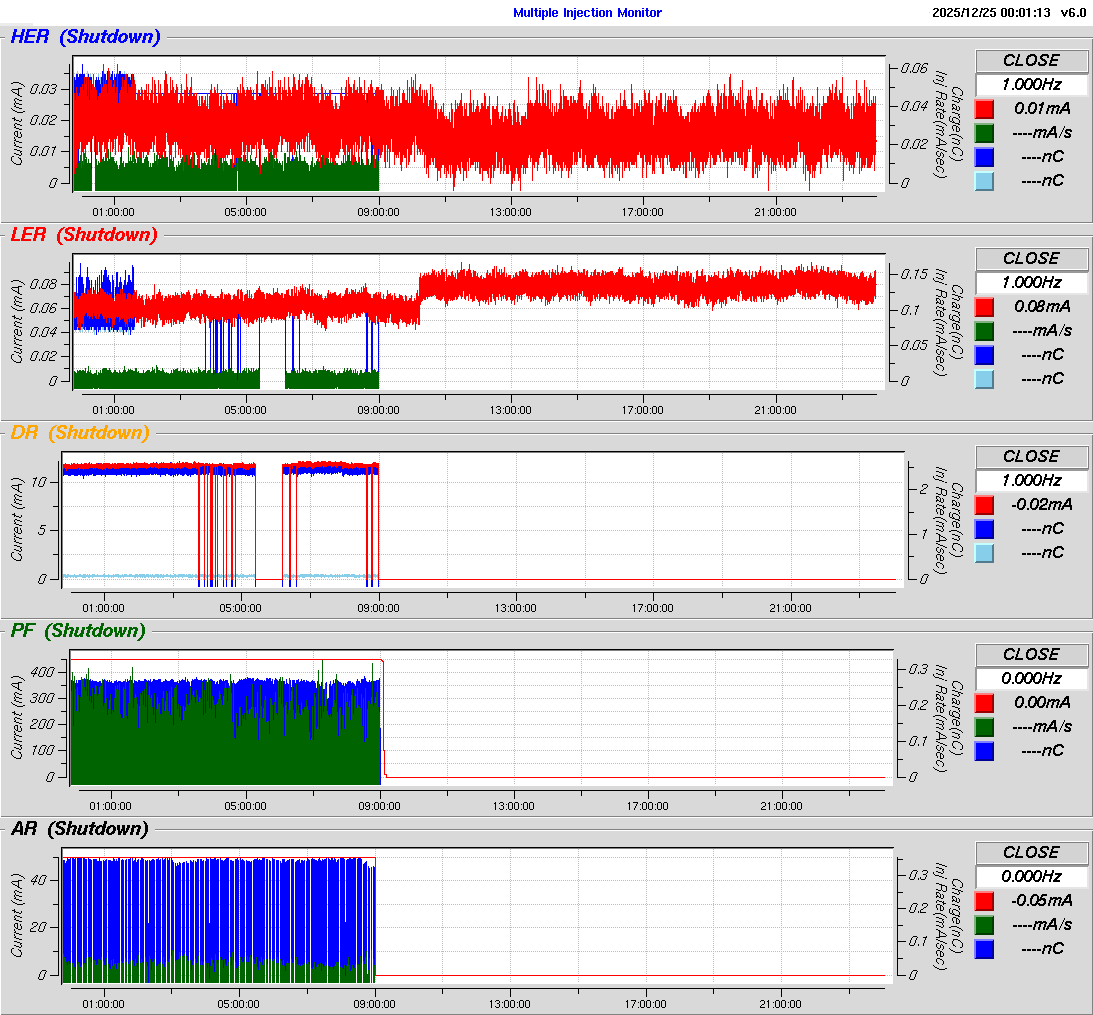Toggle the red 0.08mA swatch in LER legend
Screen dimensions: 1093x1015
tap(985, 307)
